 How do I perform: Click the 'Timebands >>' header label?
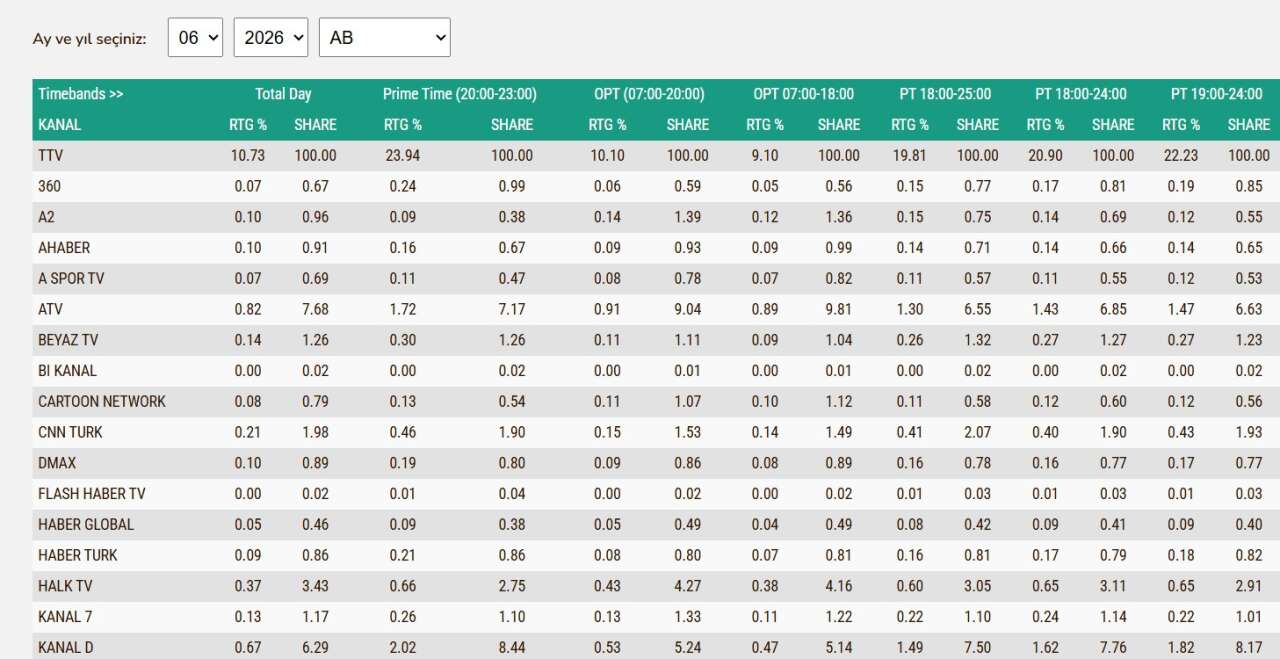[x=81, y=94]
